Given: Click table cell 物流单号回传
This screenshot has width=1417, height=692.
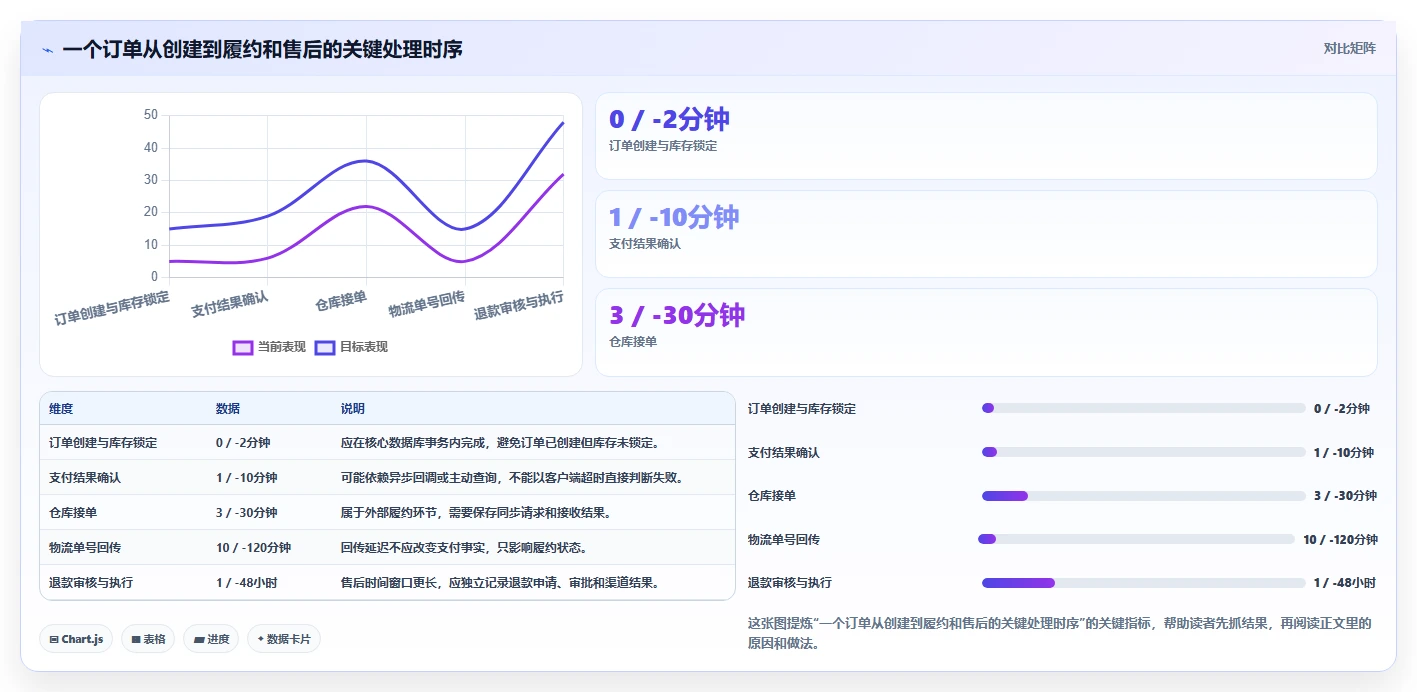Looking at the screenshot, I should tap(85, 547).
